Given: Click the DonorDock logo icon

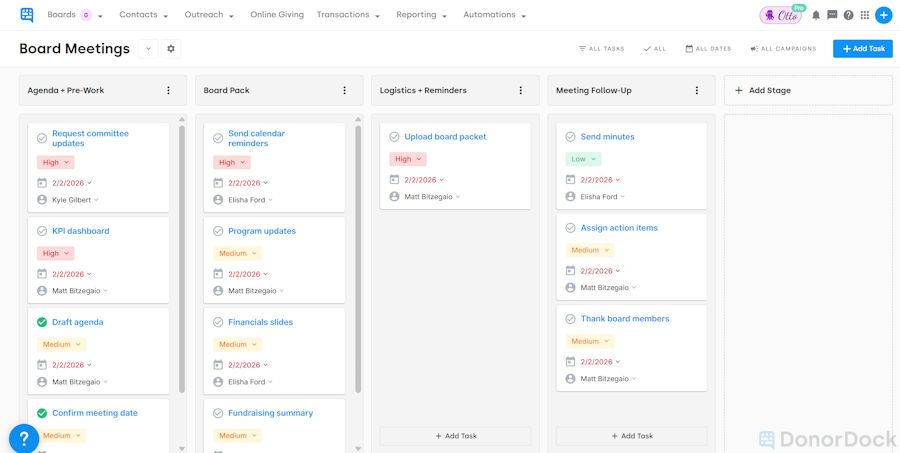Looking at the screenshot, I should pyautogui.click(x=26, y=15).
